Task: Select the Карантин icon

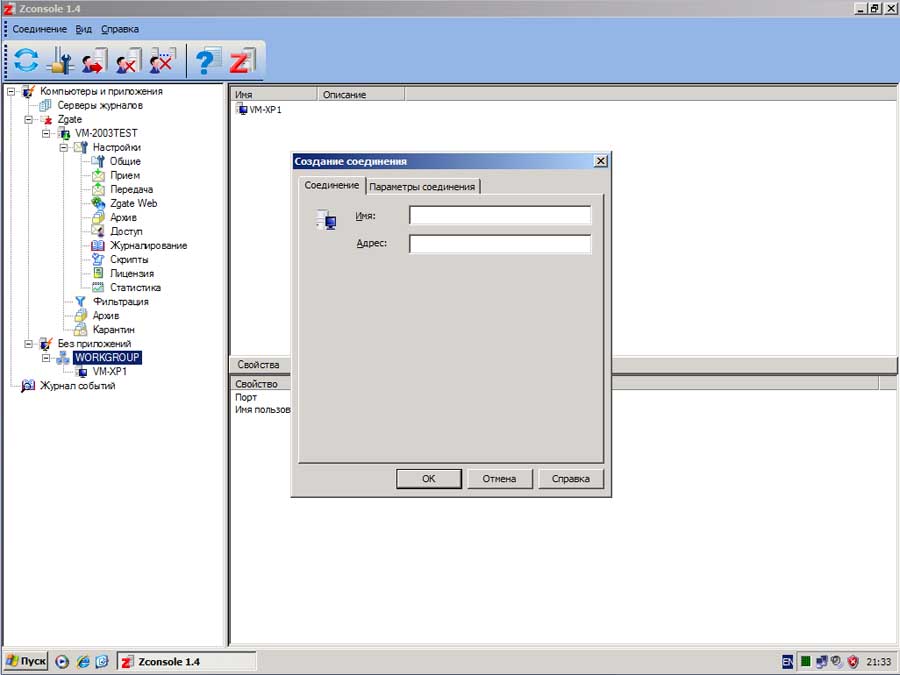Action: 80,329
